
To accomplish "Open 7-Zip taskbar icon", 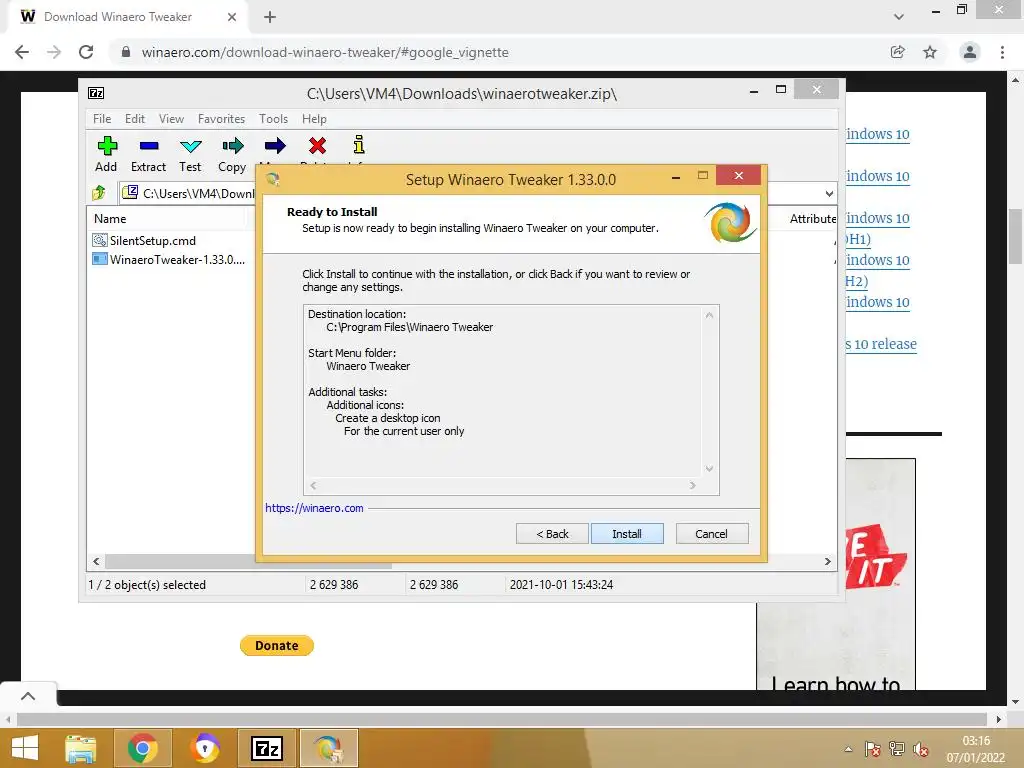I will 267,748.
